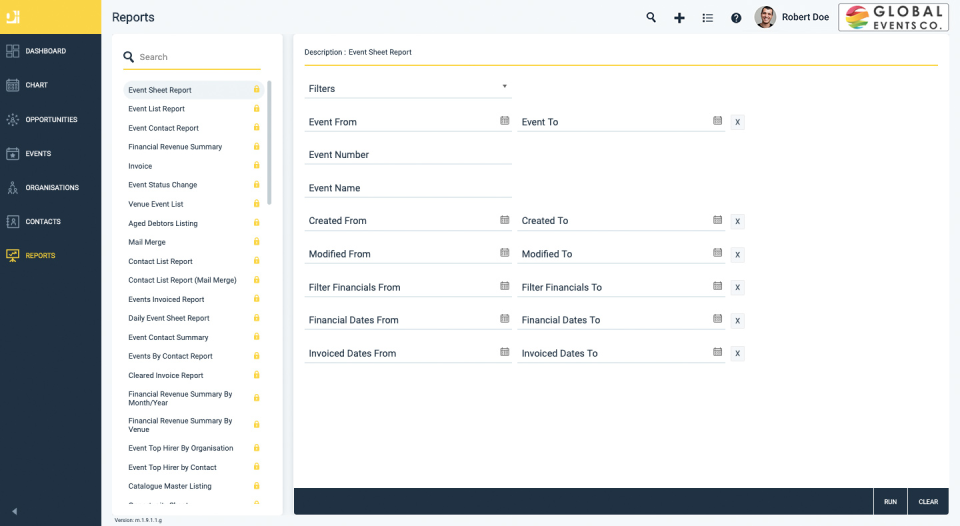Open the list view icon in header
The width and height of the screenshot is (960, 526).
click(x=708, y=18)
